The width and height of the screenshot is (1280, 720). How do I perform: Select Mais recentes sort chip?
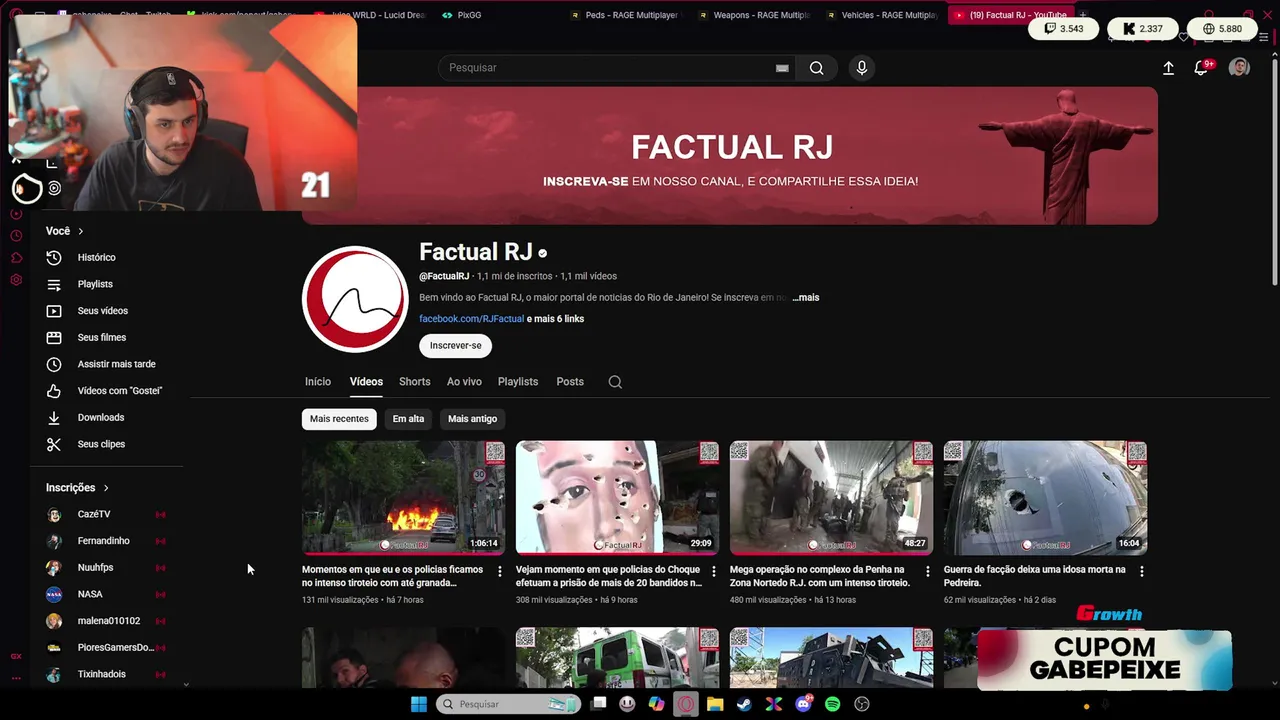click(x=339, y=419)
